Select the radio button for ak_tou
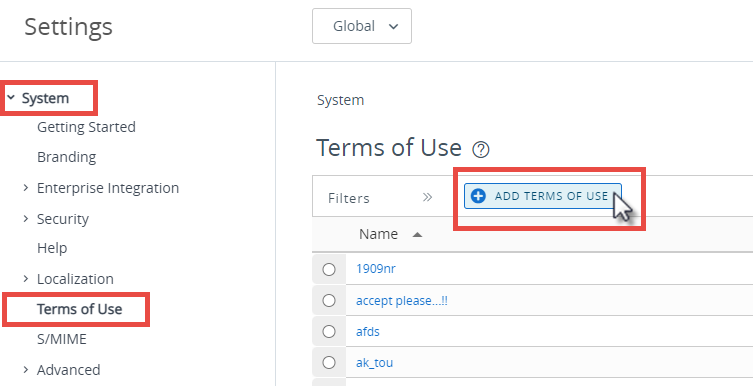Image resolution: width=753 pixels, height=386 pixels. click(x=329, y=362)
